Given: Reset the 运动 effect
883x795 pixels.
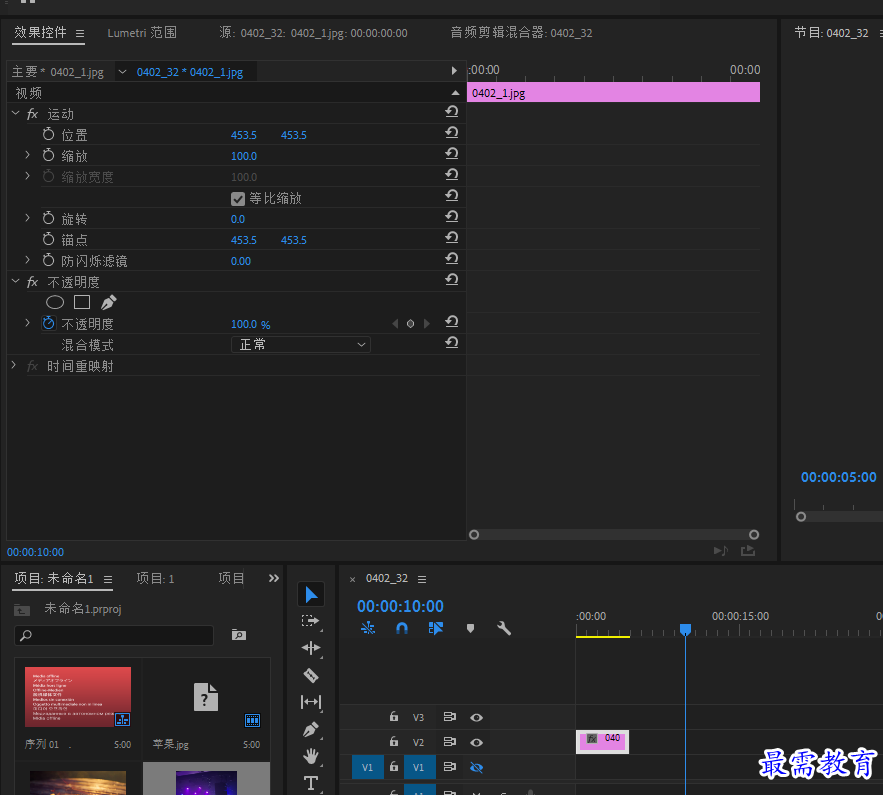Looking at the screenshot, I should [452, 111].
